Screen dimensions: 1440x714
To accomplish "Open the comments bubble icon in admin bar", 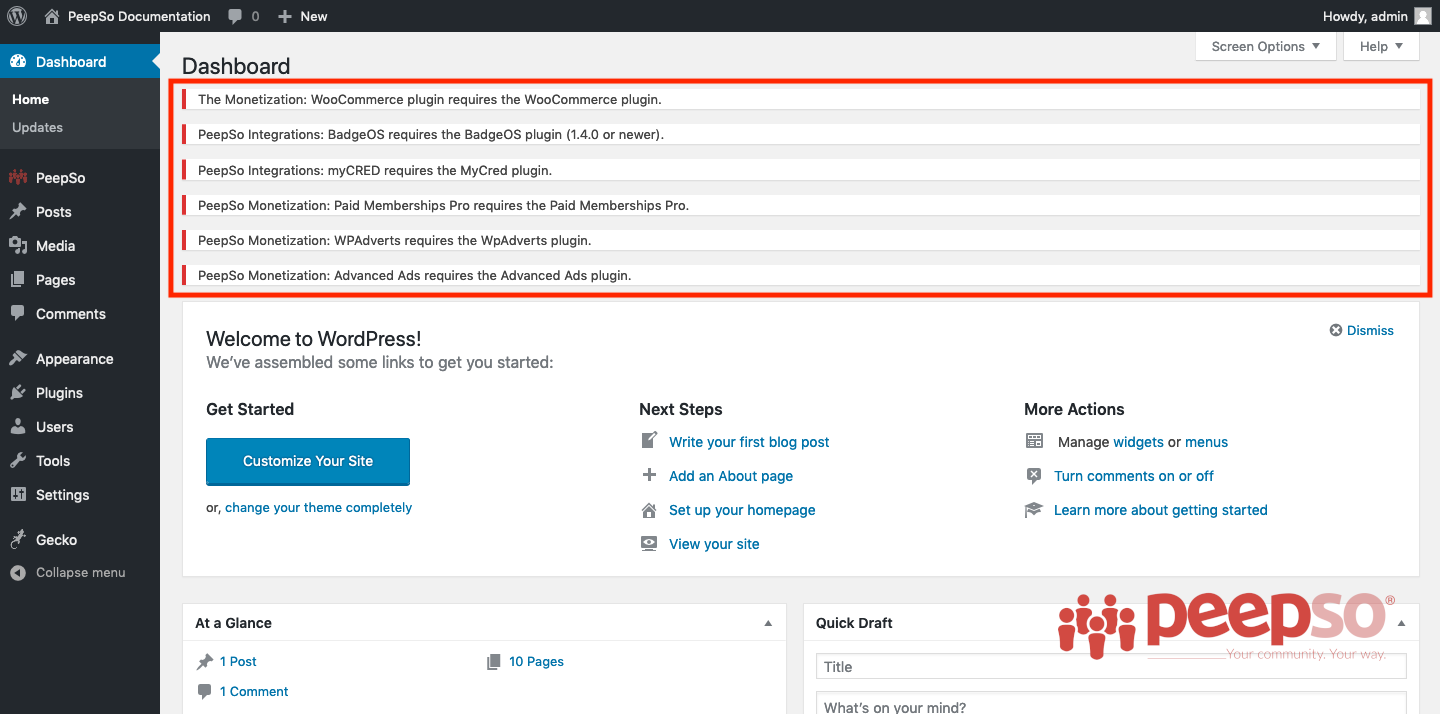I will [x=235, y=16].
